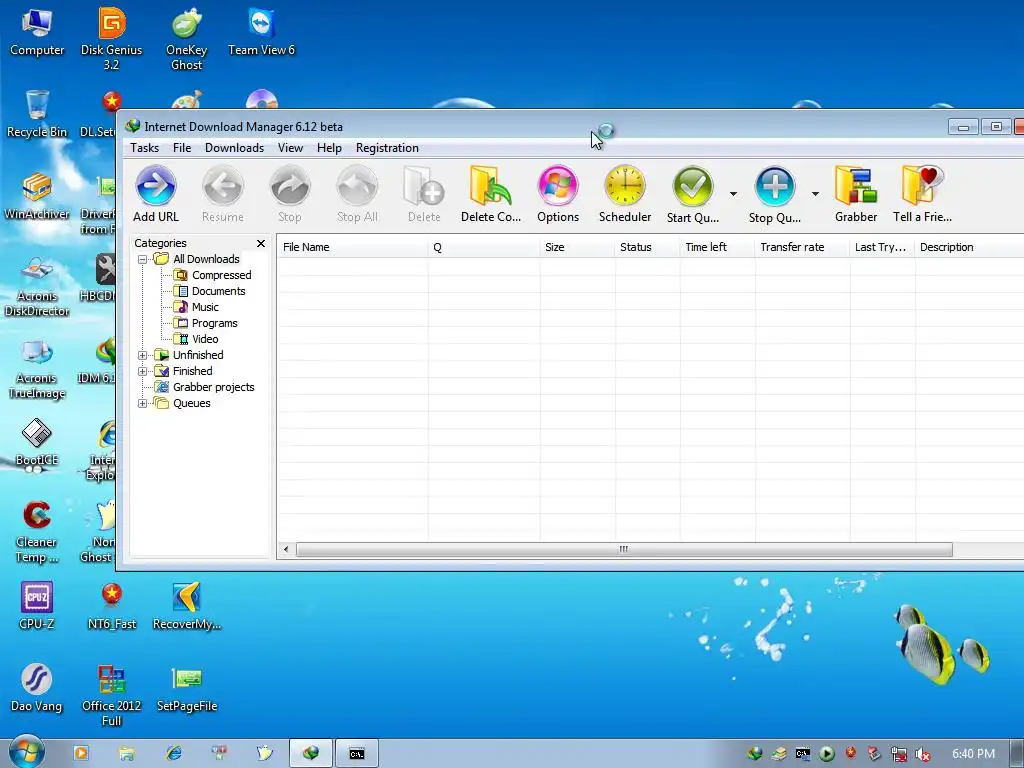Select the CPU-Z desktop icon
Viewport: 1024px width, 768px height.
[x=37, y=606]
